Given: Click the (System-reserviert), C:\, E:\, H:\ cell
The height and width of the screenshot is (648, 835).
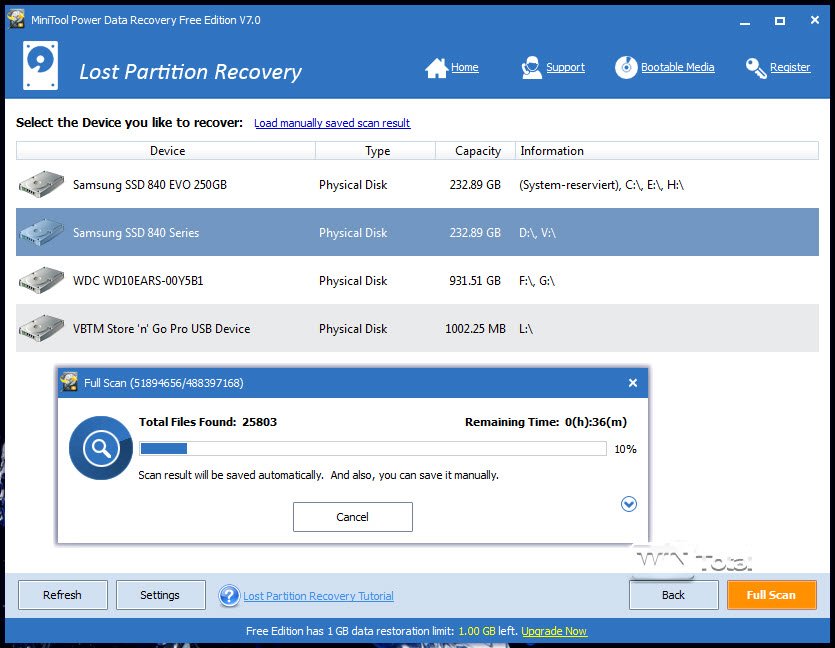Looking at the screenshot, I should point(601,185).
